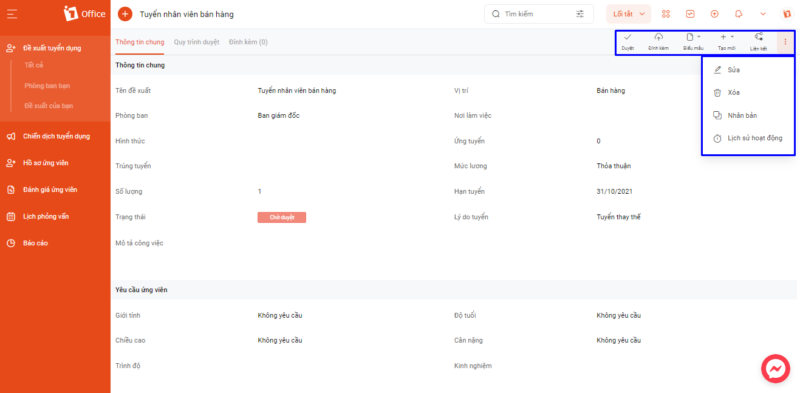
Task: Open Chiến dịch tuyển dụng in sidebar
Action: click(x=55, y=136)
